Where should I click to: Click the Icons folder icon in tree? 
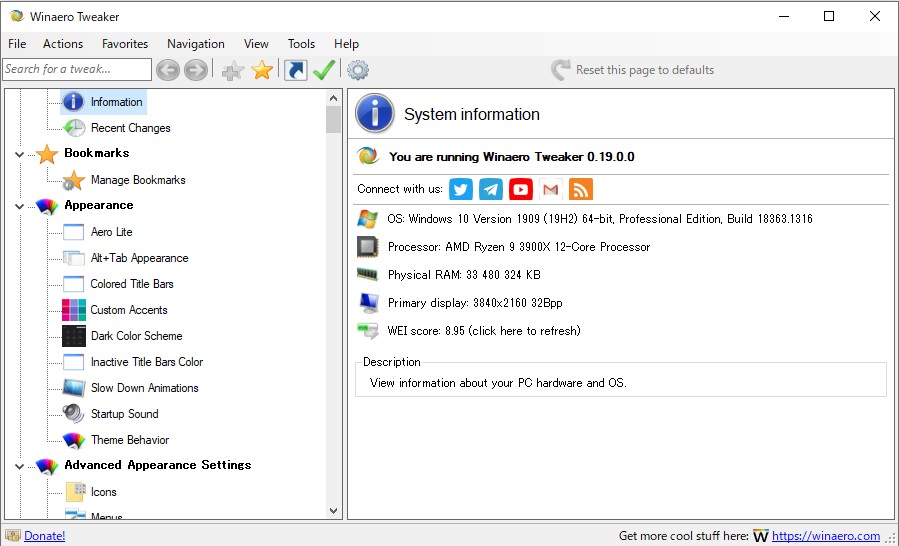[75, 492]
